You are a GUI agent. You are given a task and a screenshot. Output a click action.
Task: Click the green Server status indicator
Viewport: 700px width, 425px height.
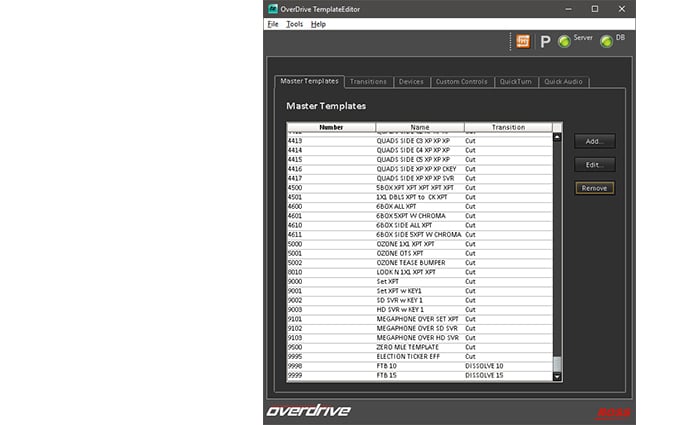(564, 42)
